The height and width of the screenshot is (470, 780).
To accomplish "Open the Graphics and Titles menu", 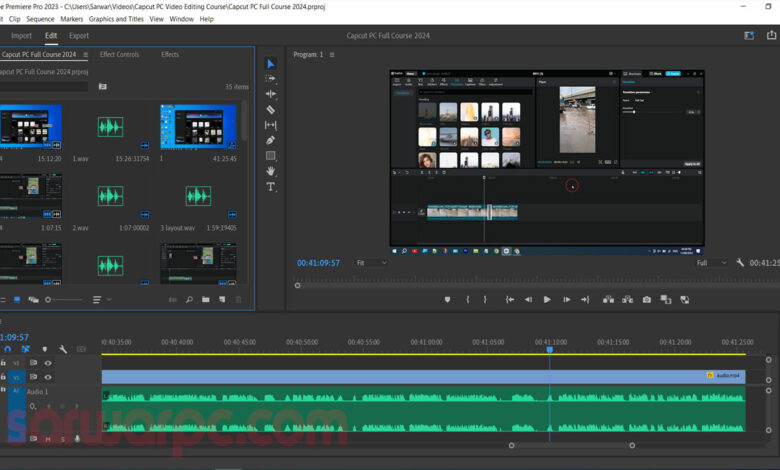I will (116, 19).
